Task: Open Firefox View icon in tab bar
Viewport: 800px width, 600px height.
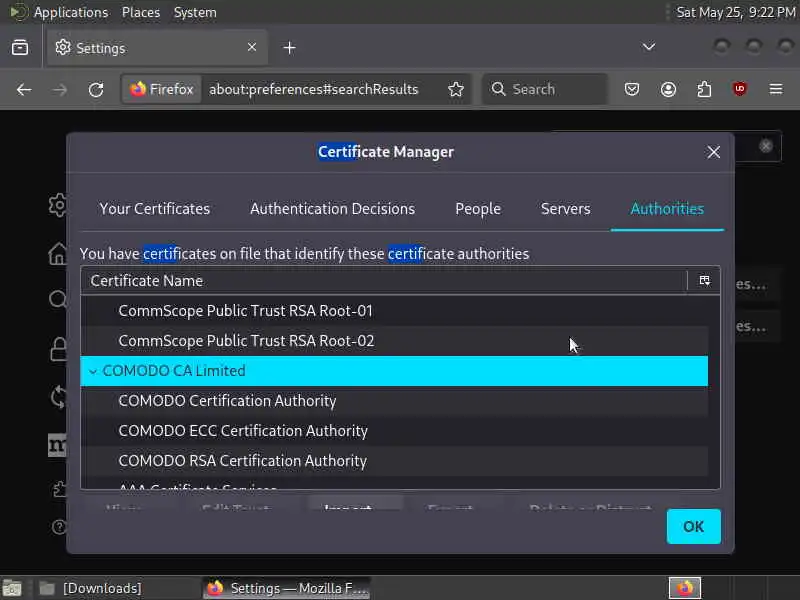Action: click(x=20, y=47)
